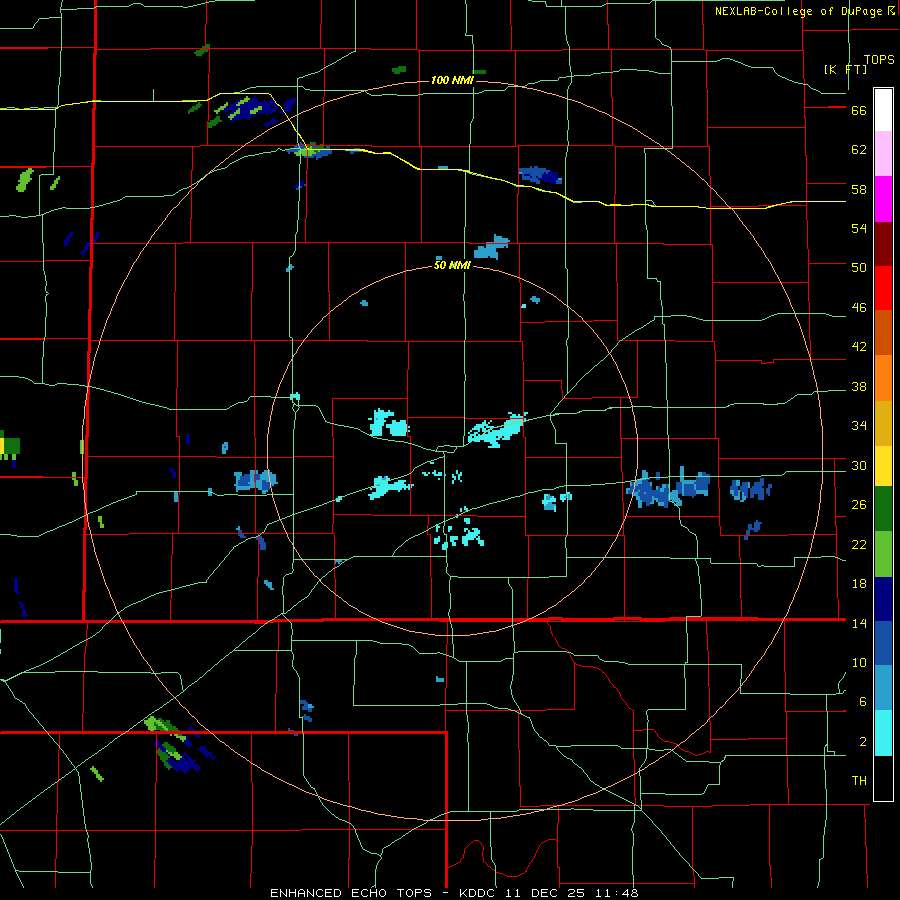
Task: Select the 66 value on scale
Action: point(859,110)
